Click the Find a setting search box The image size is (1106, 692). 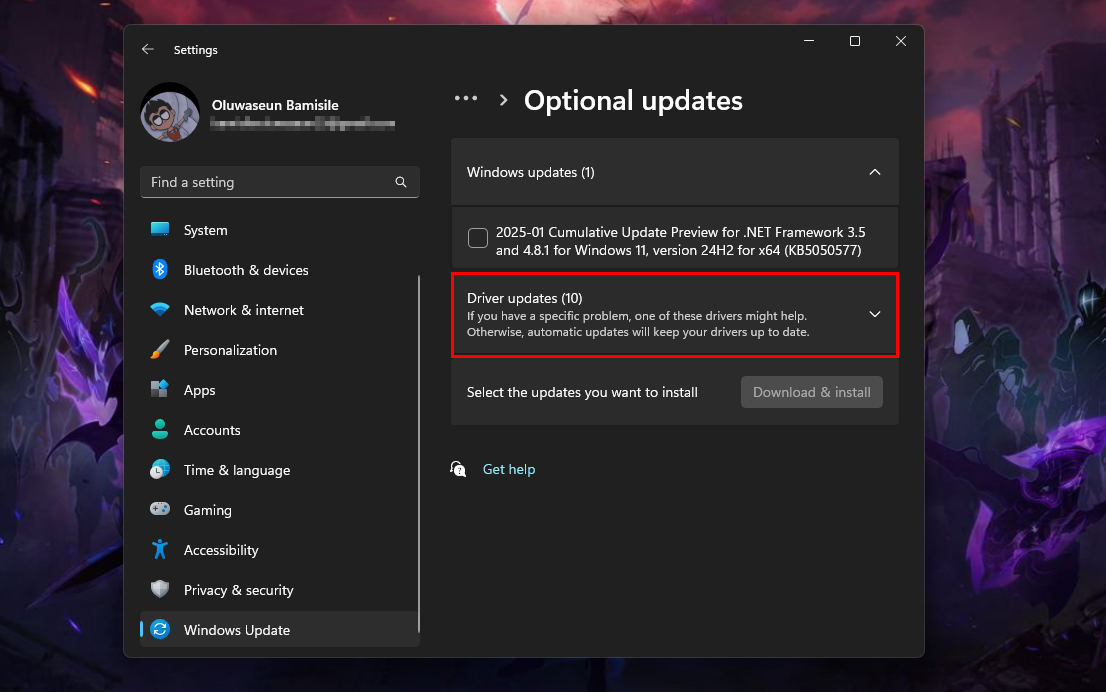(270, 182)
